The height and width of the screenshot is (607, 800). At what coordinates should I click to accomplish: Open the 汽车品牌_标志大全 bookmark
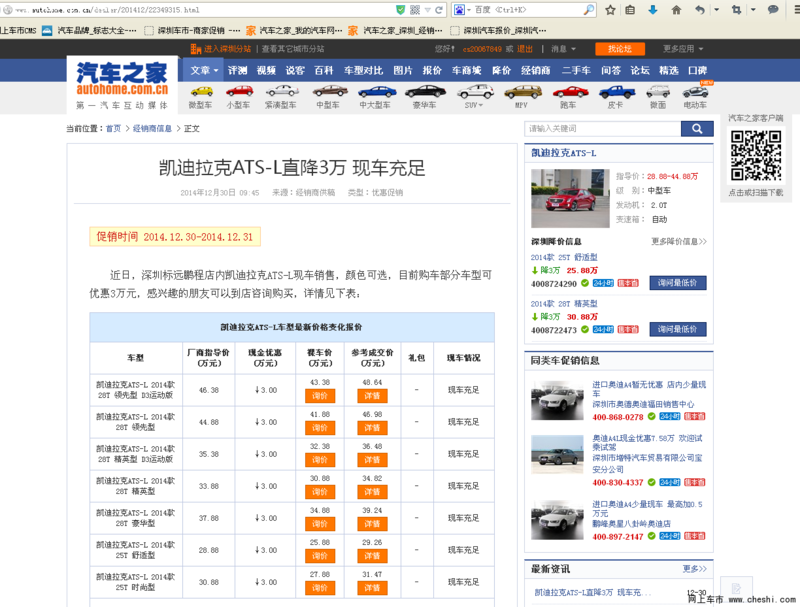pos(89,31)
